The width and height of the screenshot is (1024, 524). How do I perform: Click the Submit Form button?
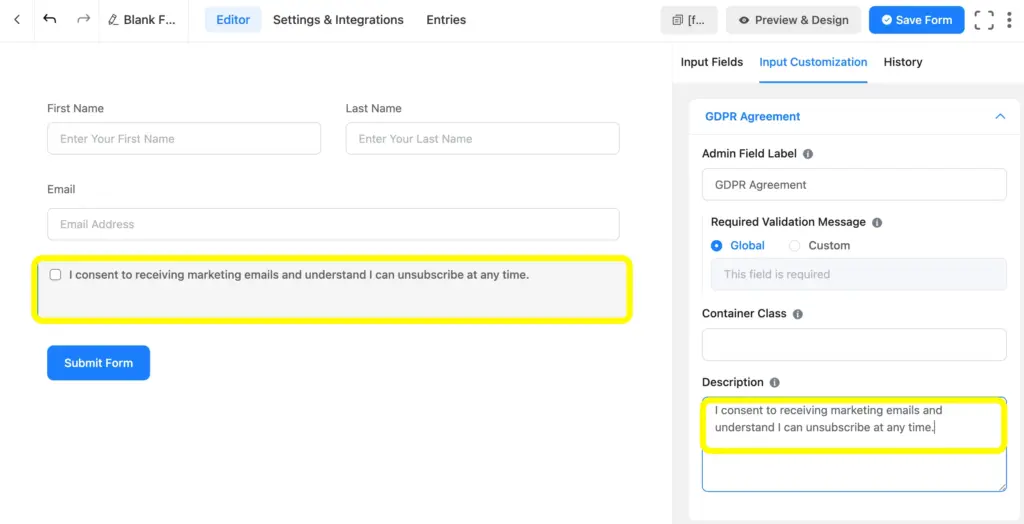point(99,363)
